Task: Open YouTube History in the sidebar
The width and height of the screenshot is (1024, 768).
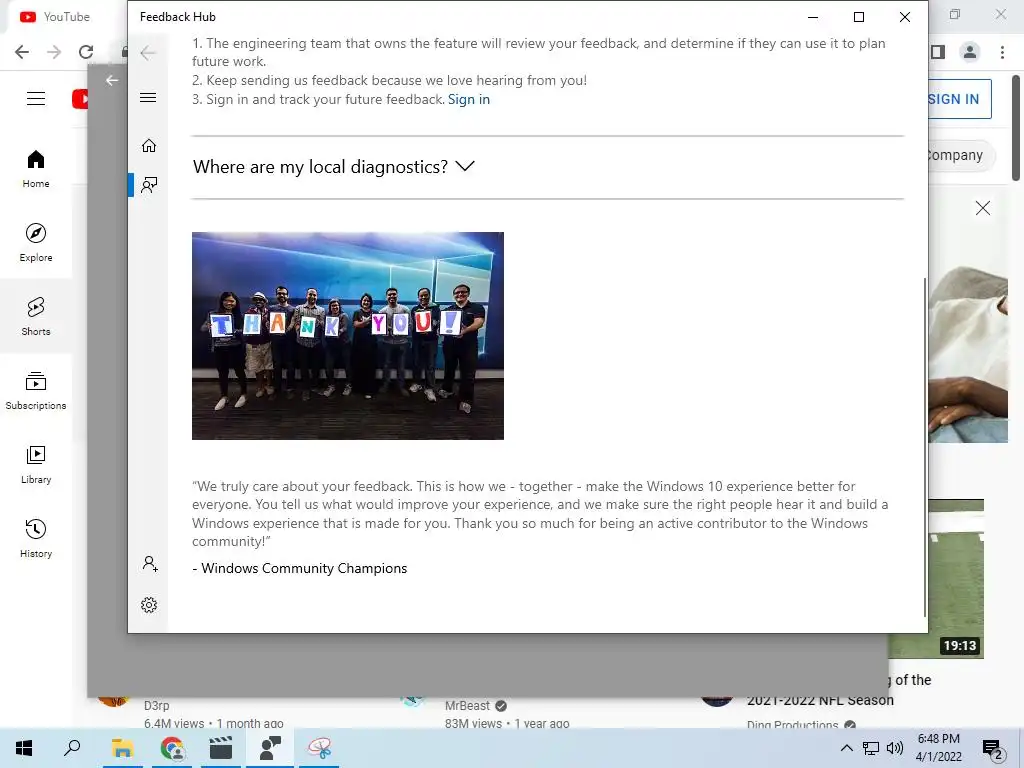Action: coord(36,538)
